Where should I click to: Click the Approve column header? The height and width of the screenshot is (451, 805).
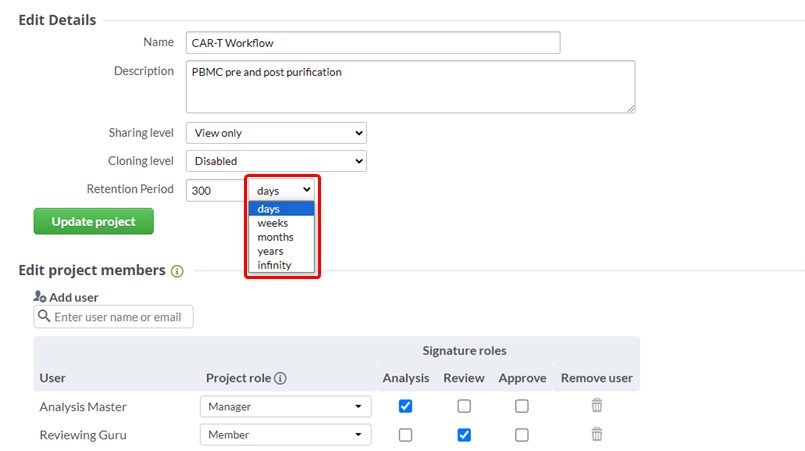[522, 378]
